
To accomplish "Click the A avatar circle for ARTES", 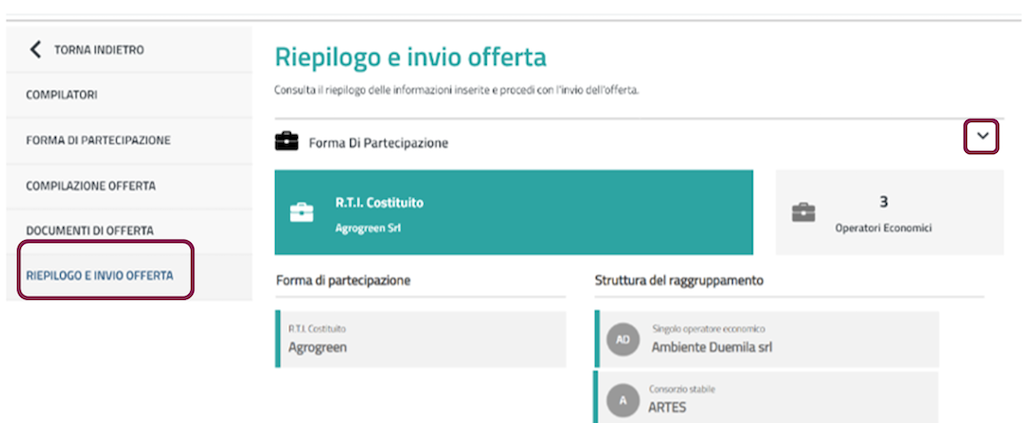I will (622, 400).
